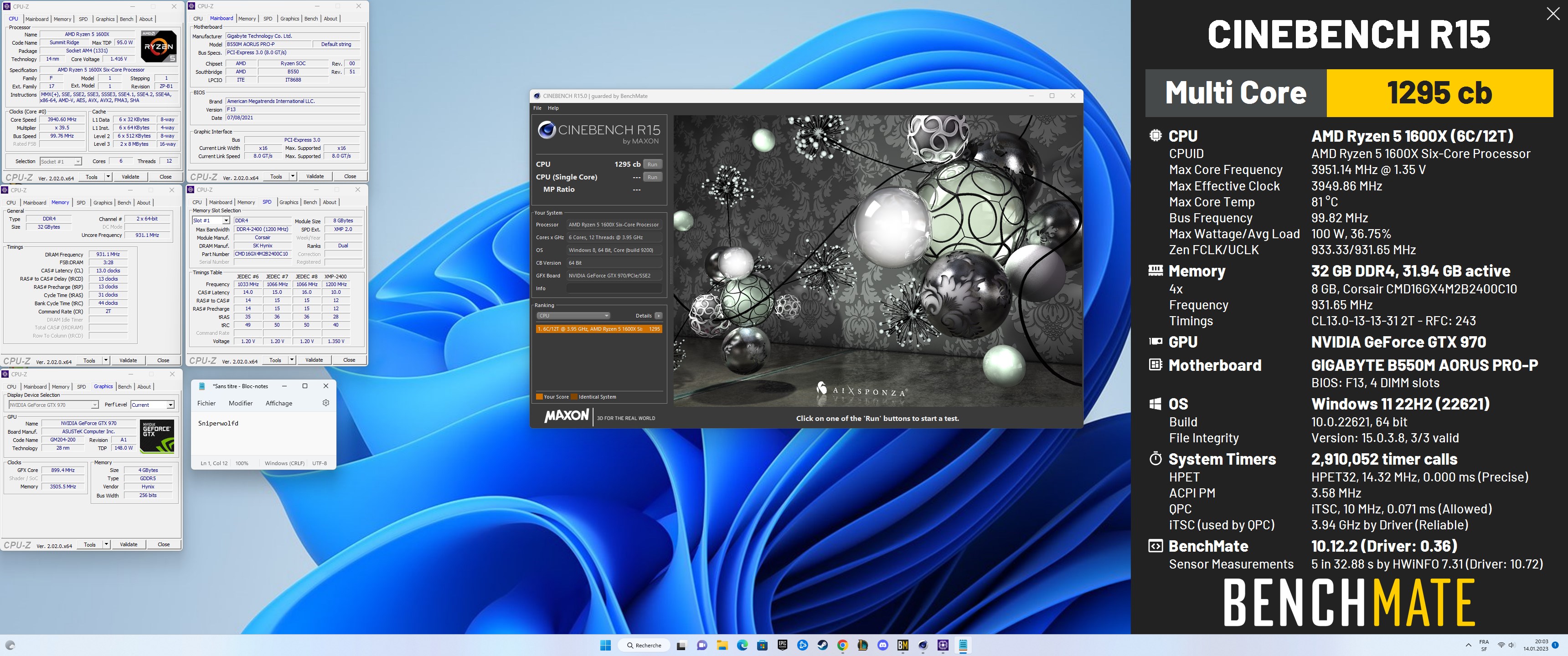Open the File menu in Cinebench
Screen dimensions: 1568x656
pyautogui.click(x=537, y=108)
